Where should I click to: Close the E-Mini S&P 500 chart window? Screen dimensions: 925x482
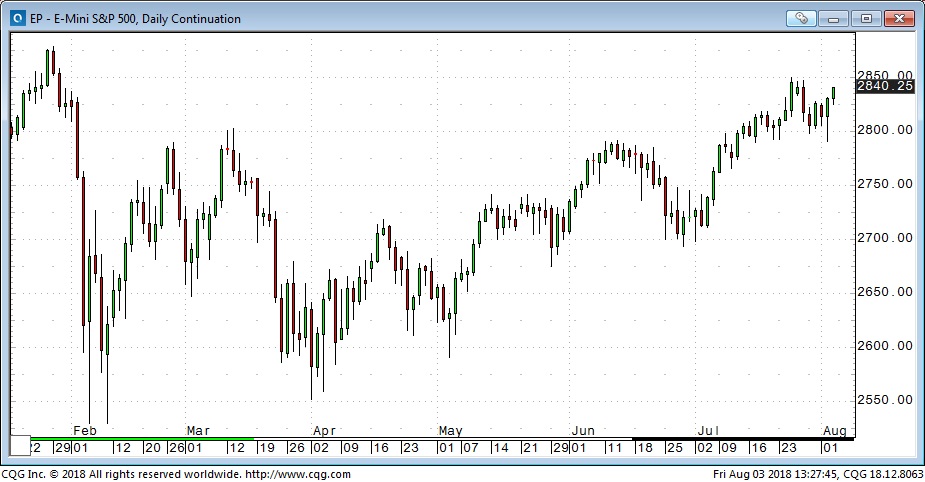pyautogui.click(x=899, y=18)
